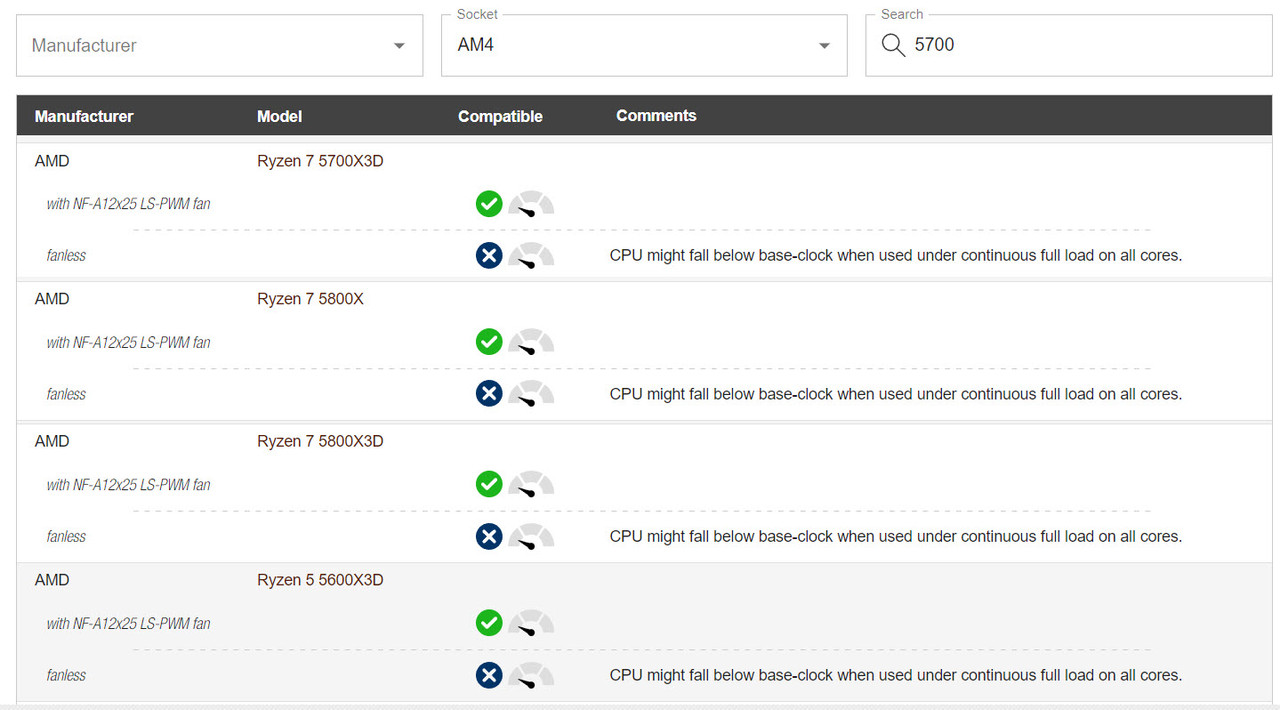Image resolution: width=1280 pixels, height=710 pixels.
Task: Click AMD in the Ryzen 5 5600X3D row
Action: click(52, 580)
